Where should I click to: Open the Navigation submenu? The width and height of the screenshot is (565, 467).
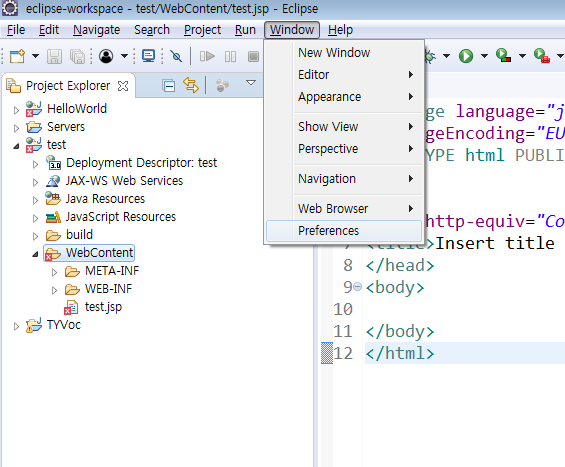point(344,178)
